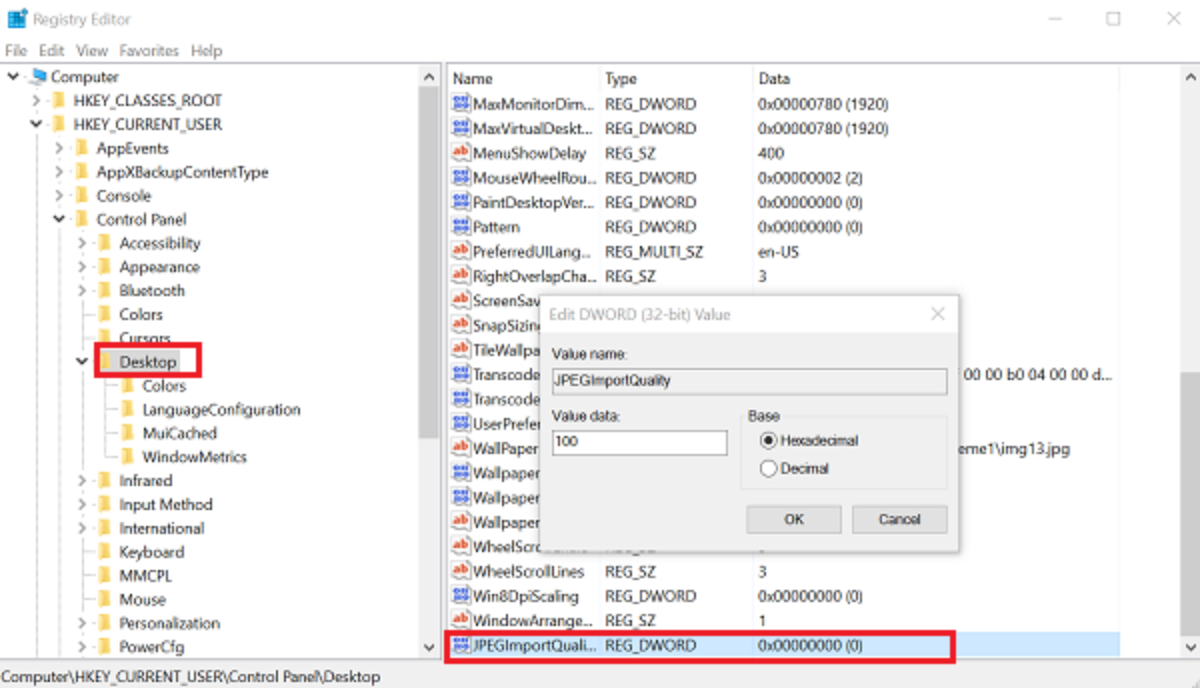Image resolution: width=1200 pixels, height=688 pixels.
Task: Close the Edit DWORD dialog
Action: (937, 314)
